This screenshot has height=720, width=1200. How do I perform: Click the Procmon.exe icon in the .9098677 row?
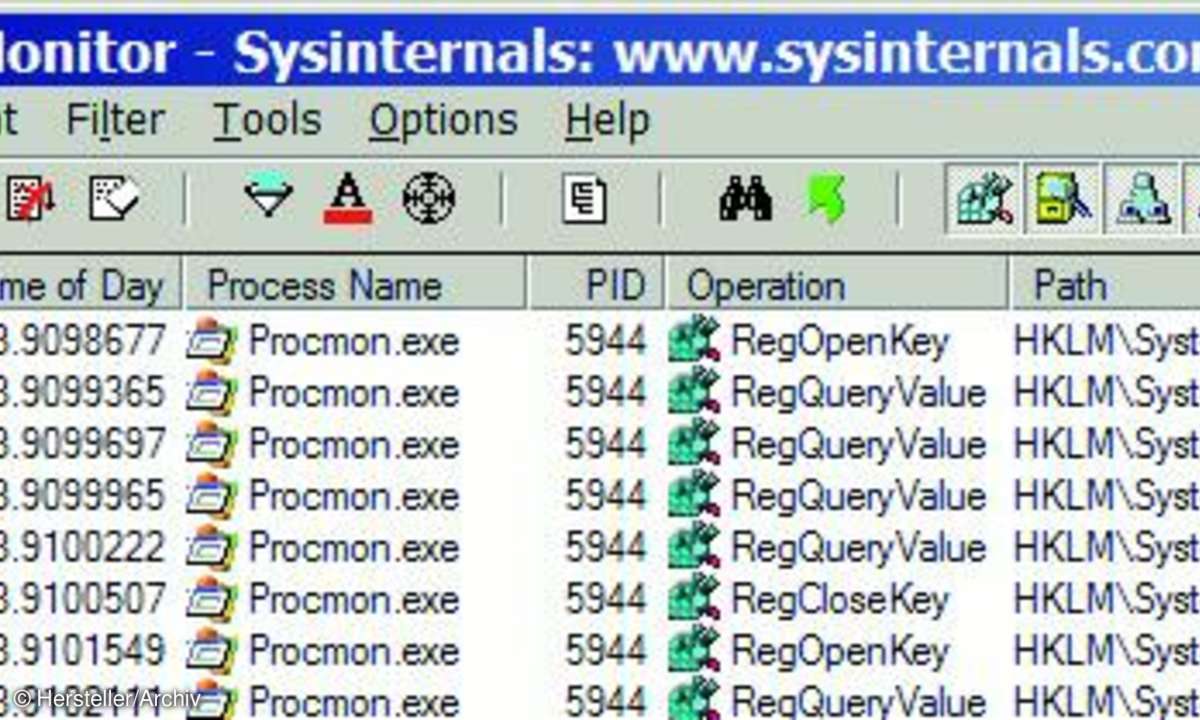[x=213, y=341]
